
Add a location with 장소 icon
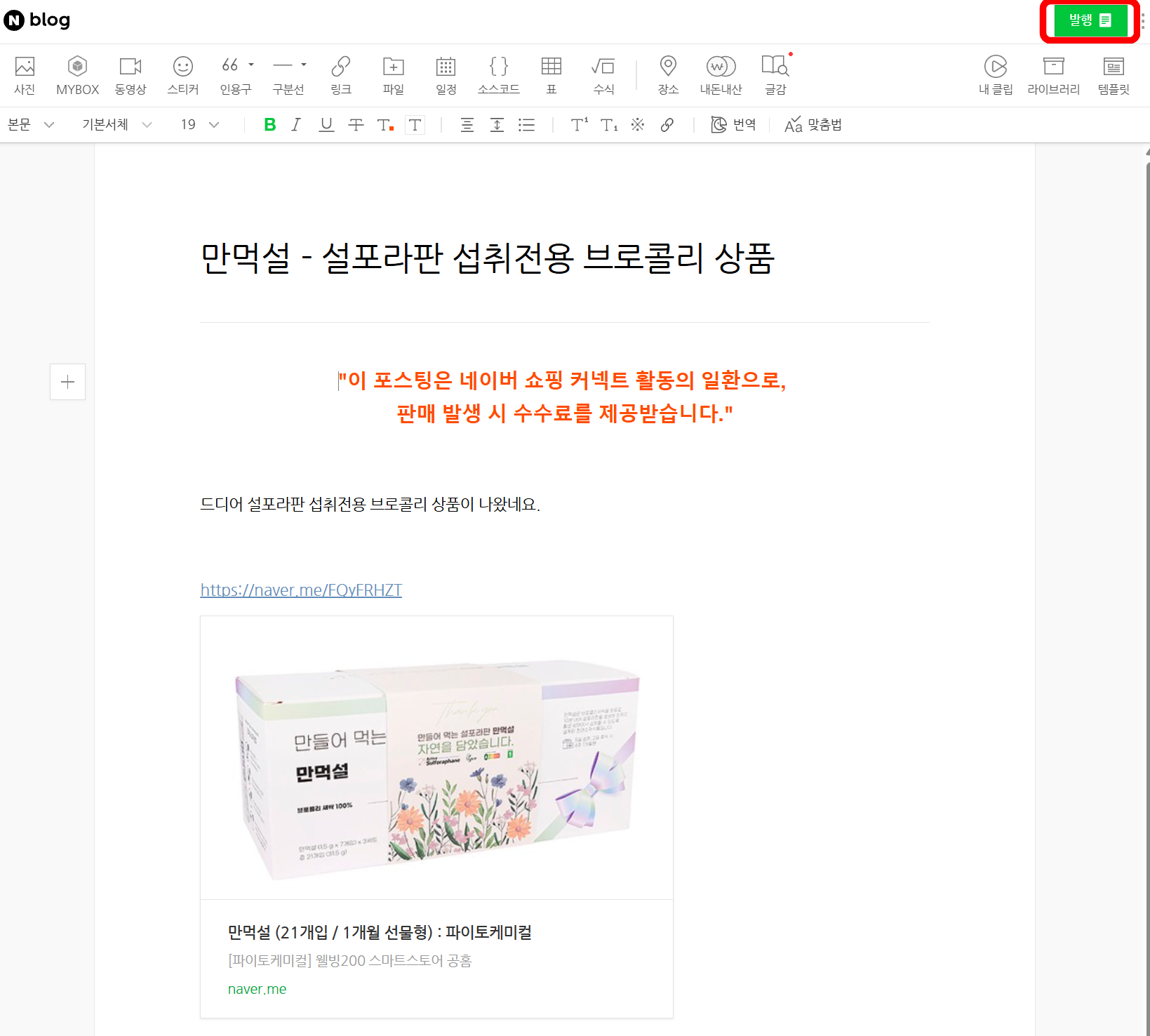(668, 75)
